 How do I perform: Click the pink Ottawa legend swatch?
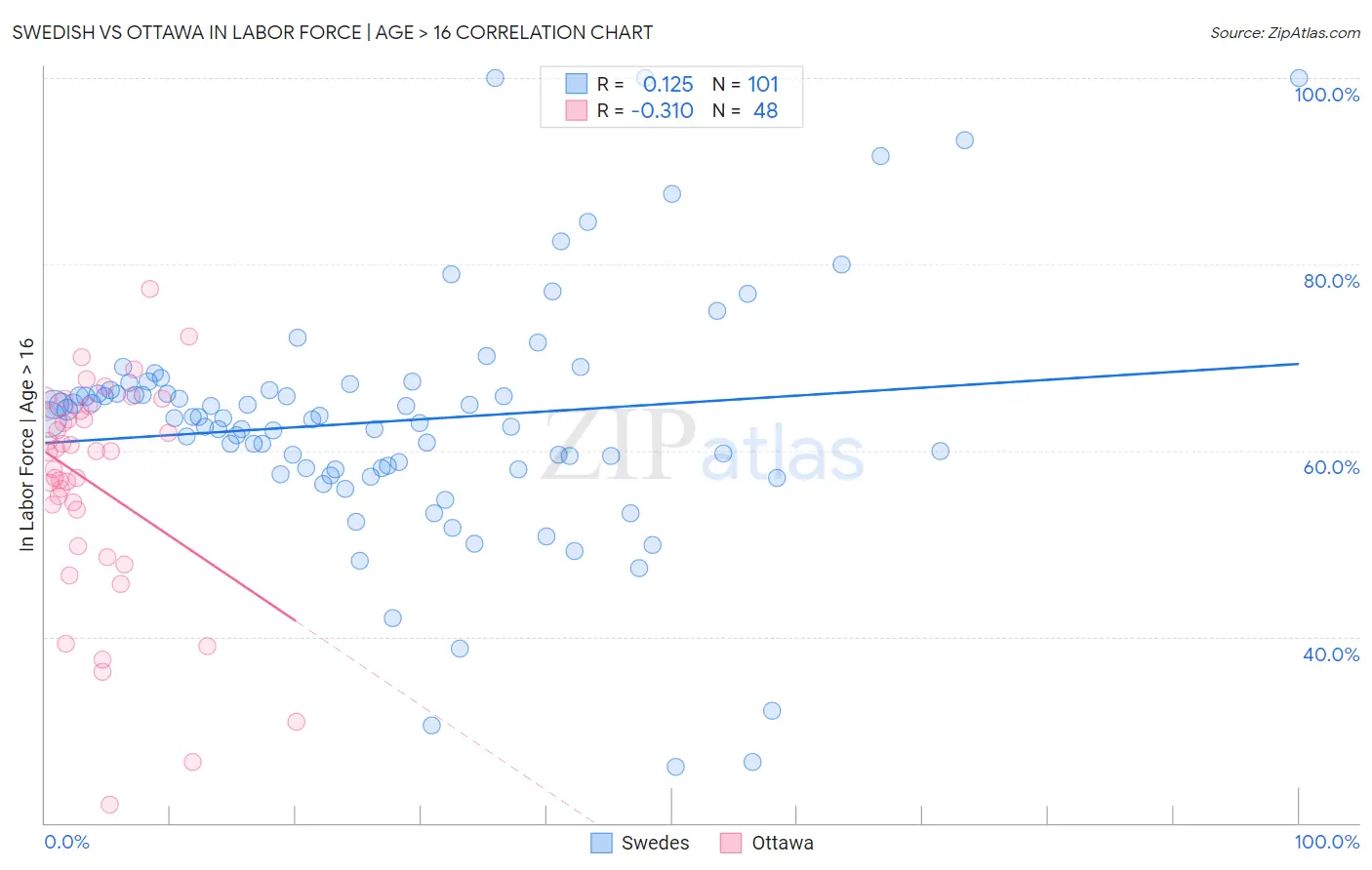(x=731, y=843)
